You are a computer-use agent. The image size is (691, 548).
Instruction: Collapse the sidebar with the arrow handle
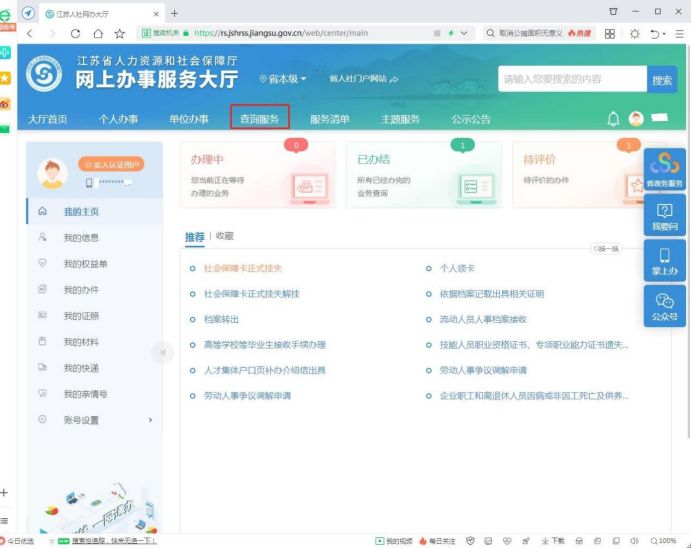pyautogui.click(x=163, y=352)
